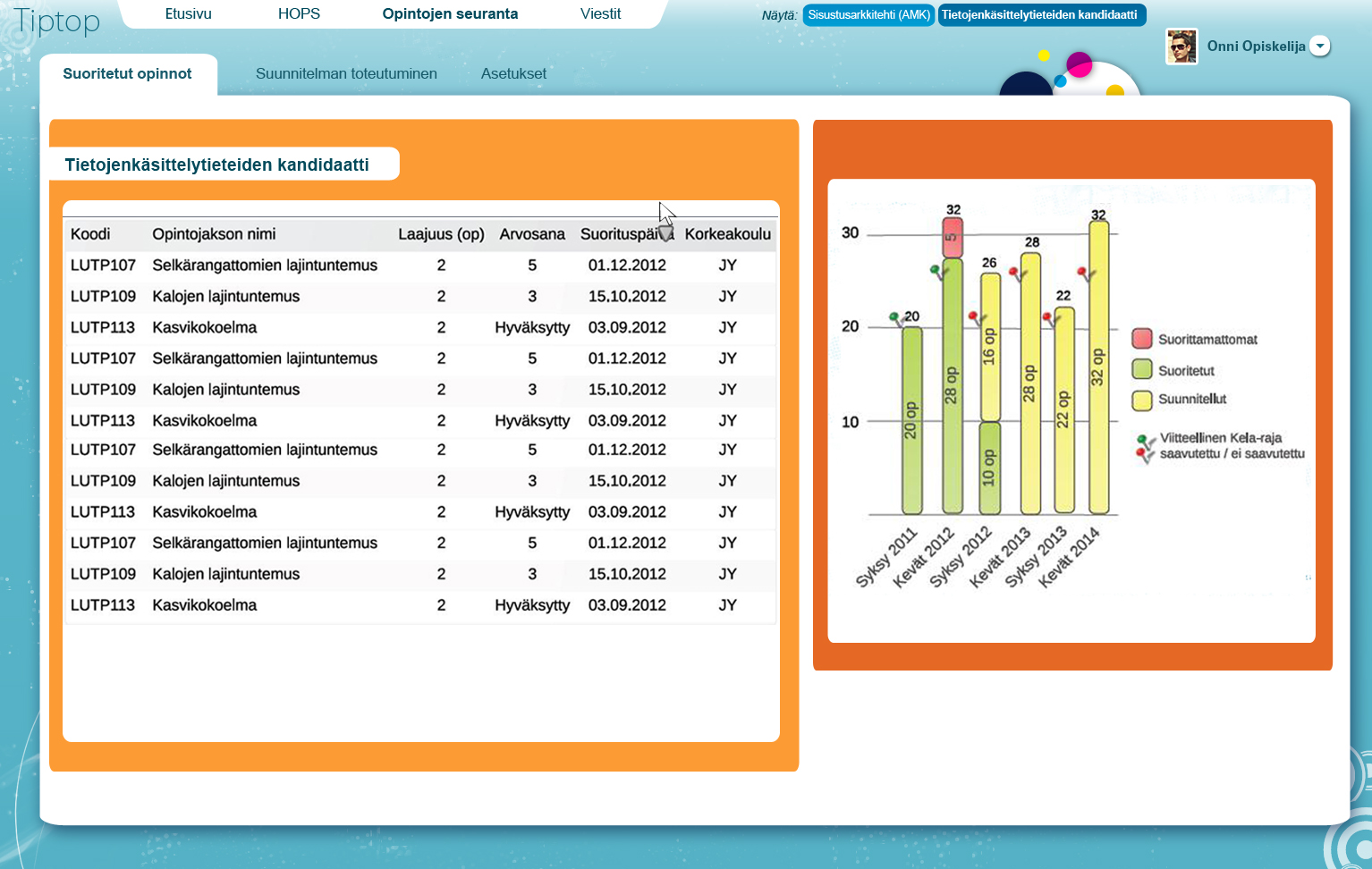
Task: Open the HOPS menu item
Action: coord(299,14)
